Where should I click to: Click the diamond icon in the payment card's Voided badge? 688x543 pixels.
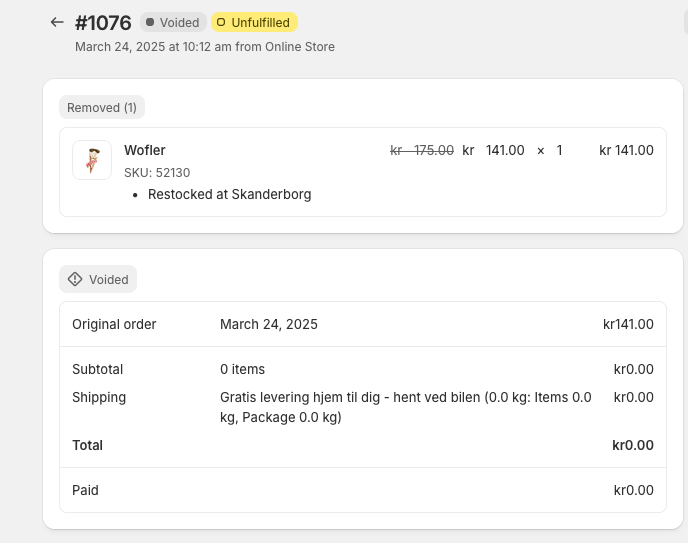pos(75,279)
